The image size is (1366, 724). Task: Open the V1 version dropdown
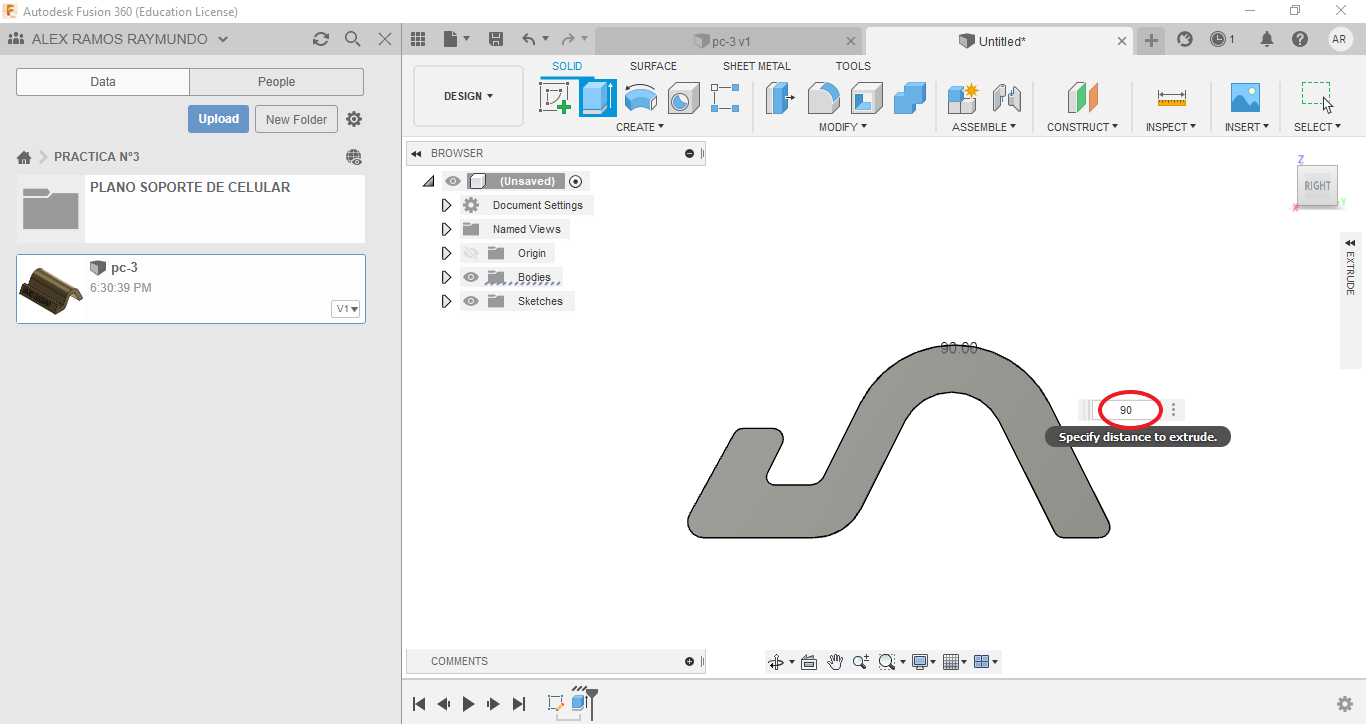tap(346, 309)
